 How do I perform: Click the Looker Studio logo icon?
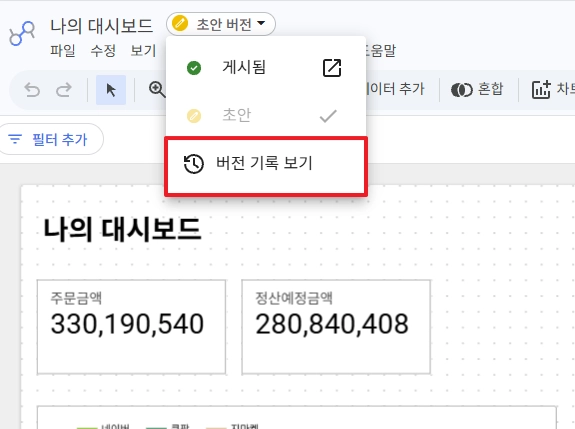coord(22,33)
